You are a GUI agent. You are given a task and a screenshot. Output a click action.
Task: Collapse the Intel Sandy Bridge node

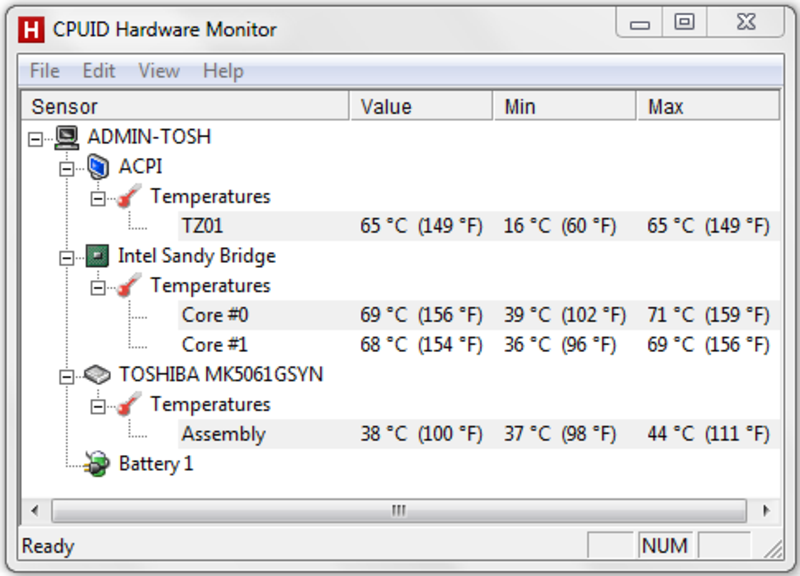pyautogui.click(x=66, y=258)
